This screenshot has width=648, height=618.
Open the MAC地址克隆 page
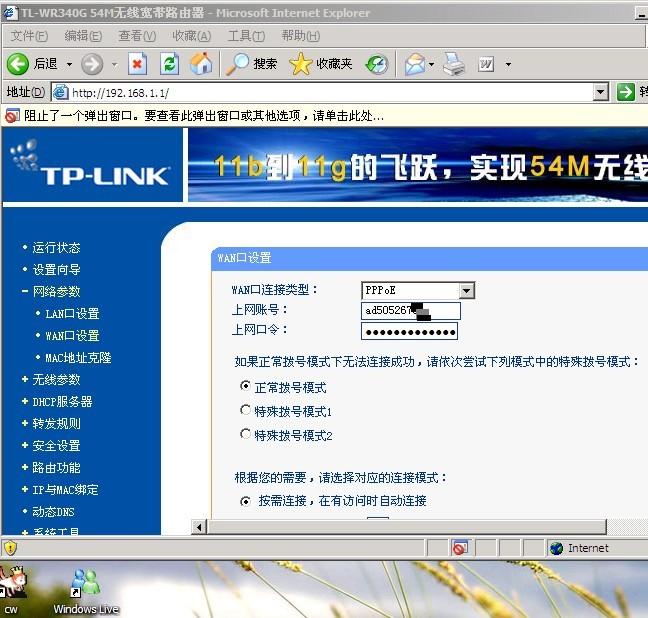coord(78,358)
